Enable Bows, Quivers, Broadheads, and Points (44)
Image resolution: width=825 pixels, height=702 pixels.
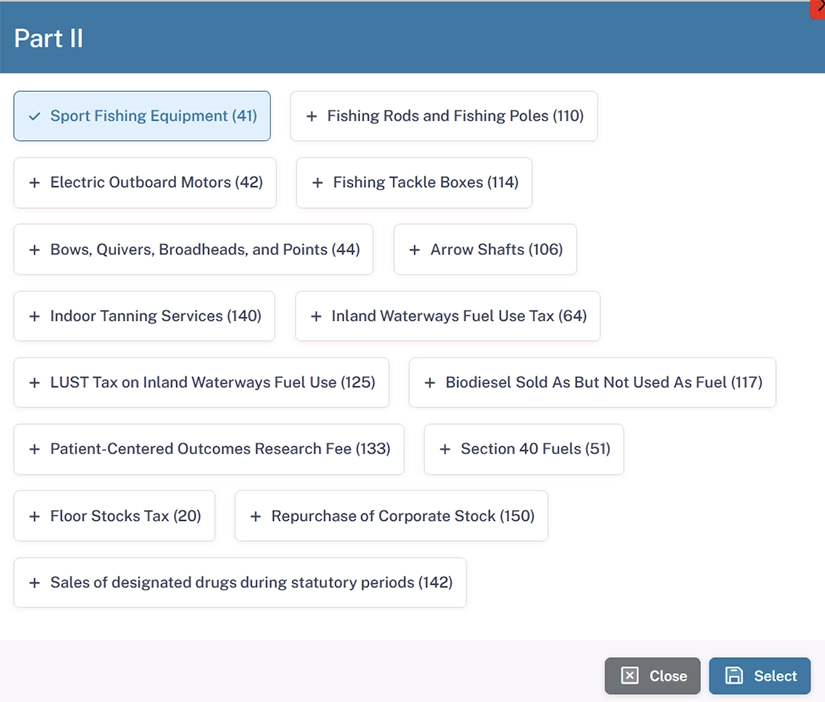[193, 249]
